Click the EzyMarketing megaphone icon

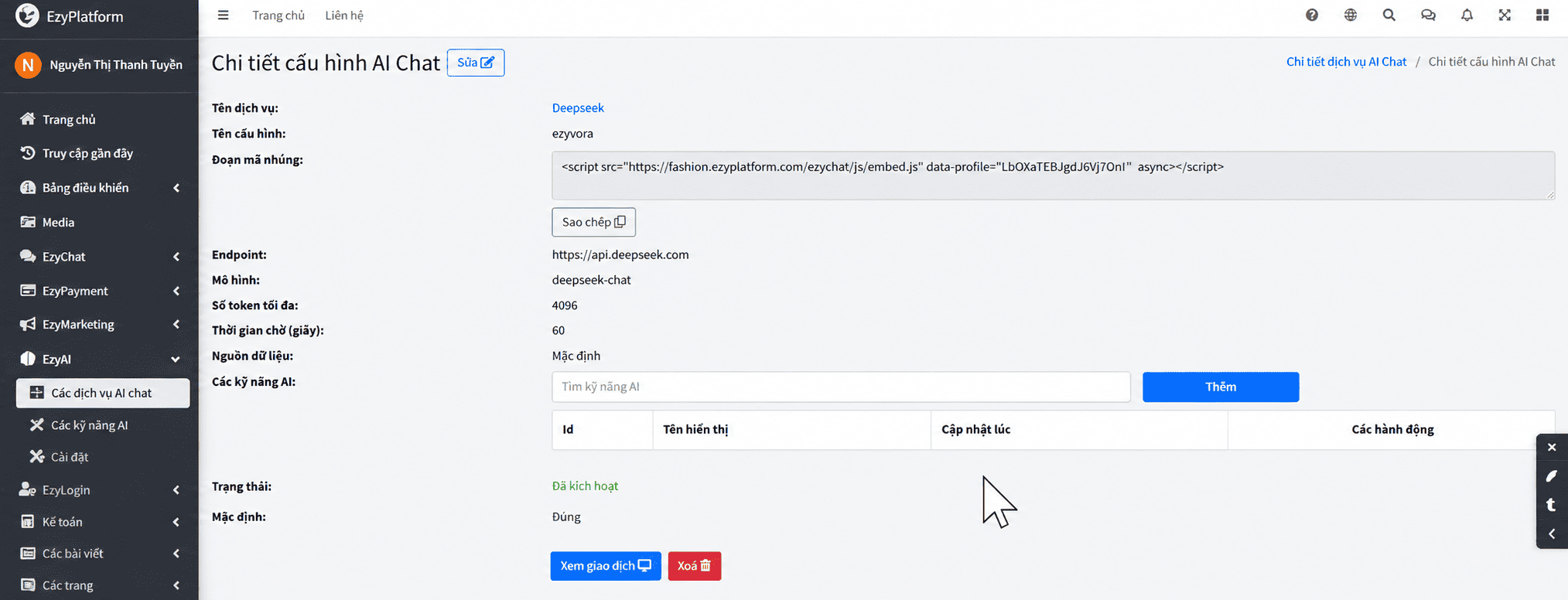point(28,325)
